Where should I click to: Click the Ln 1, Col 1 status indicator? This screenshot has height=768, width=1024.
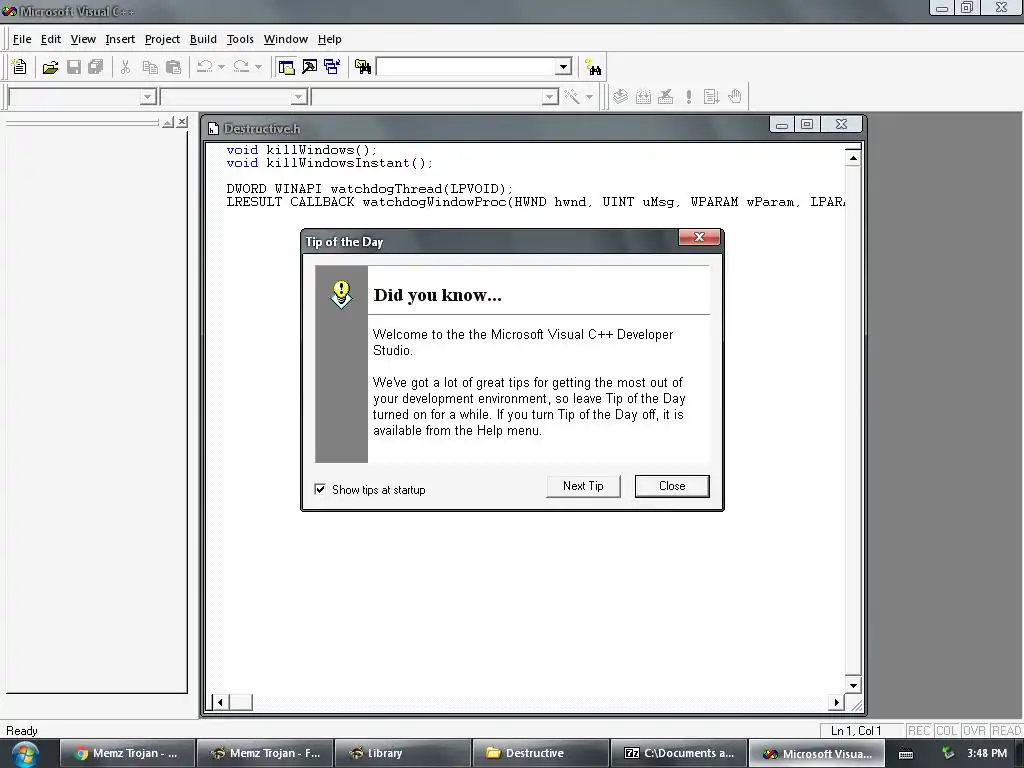(856, 731)
